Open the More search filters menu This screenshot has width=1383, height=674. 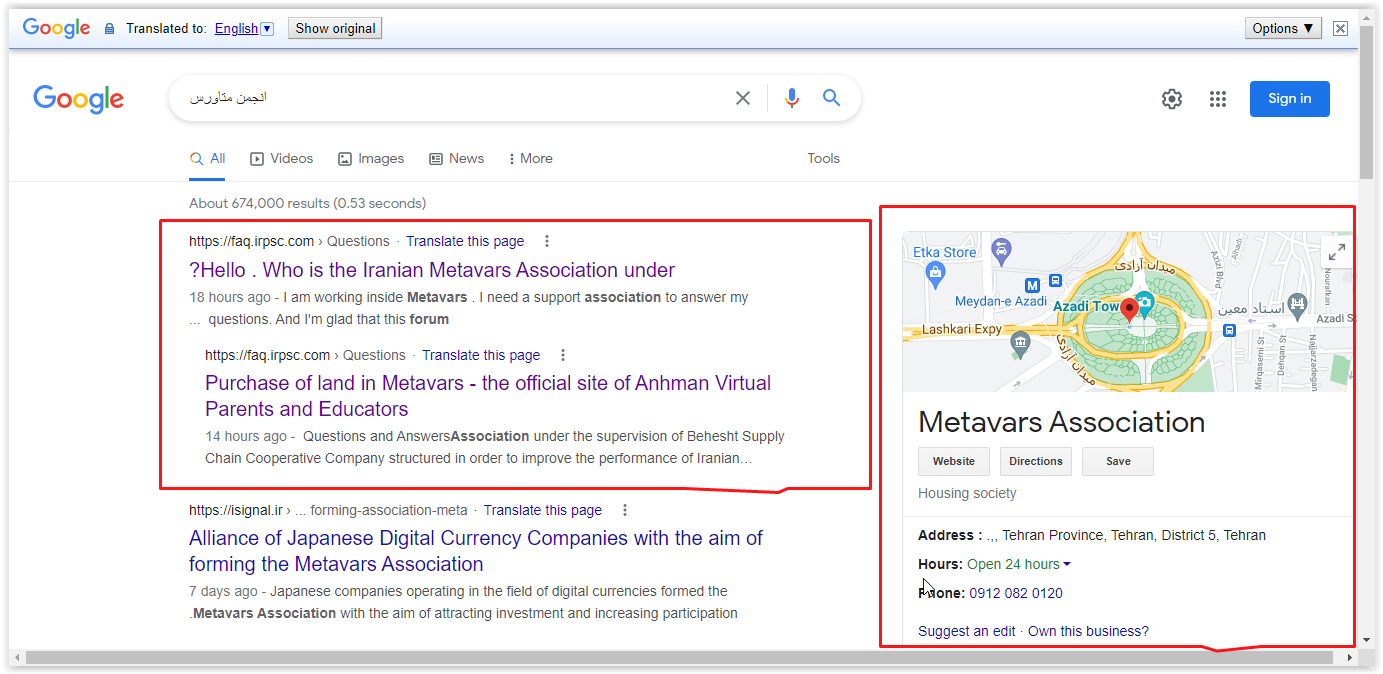[530, 158]
